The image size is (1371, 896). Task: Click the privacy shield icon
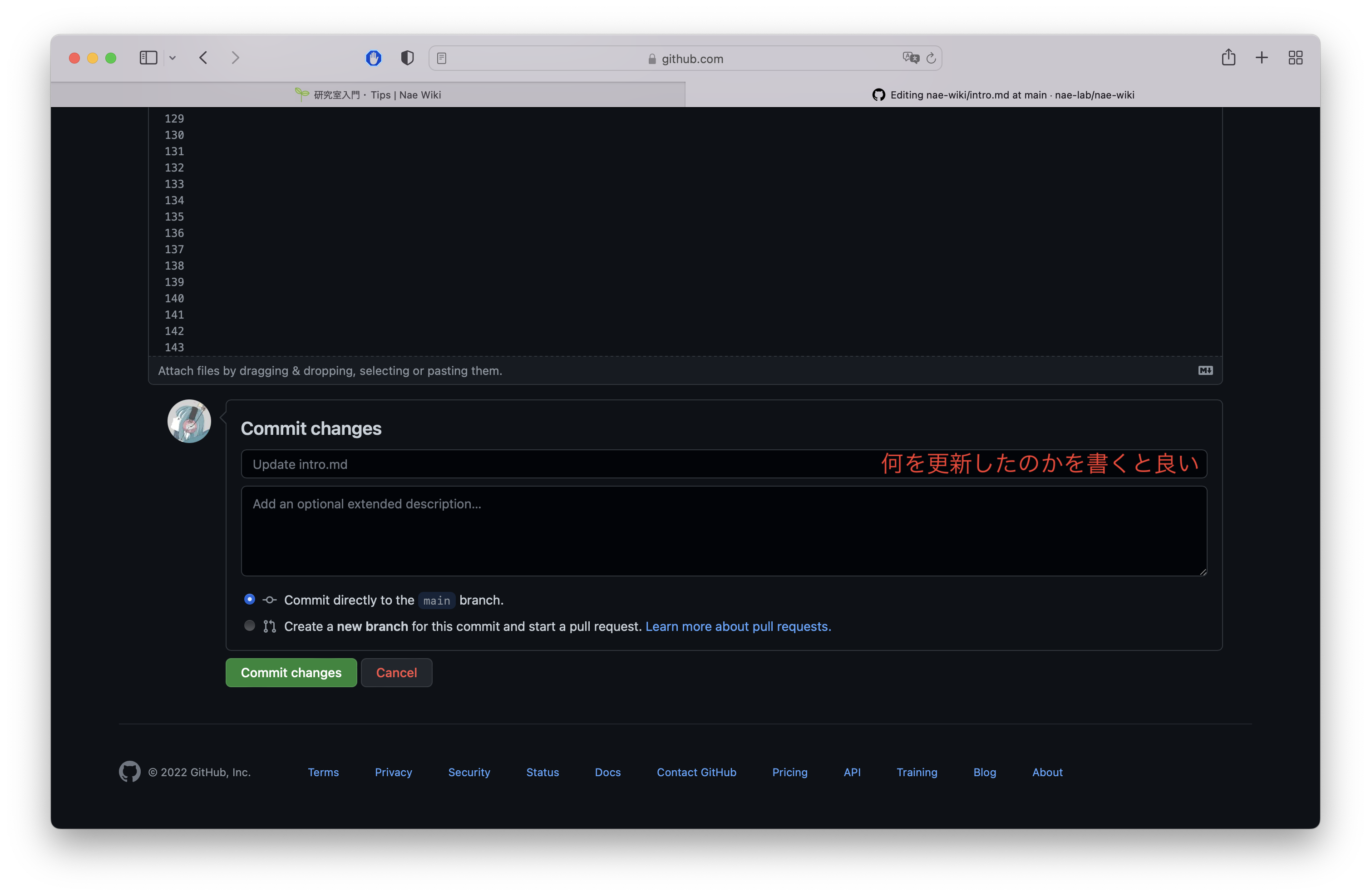(x=407, y=58)
